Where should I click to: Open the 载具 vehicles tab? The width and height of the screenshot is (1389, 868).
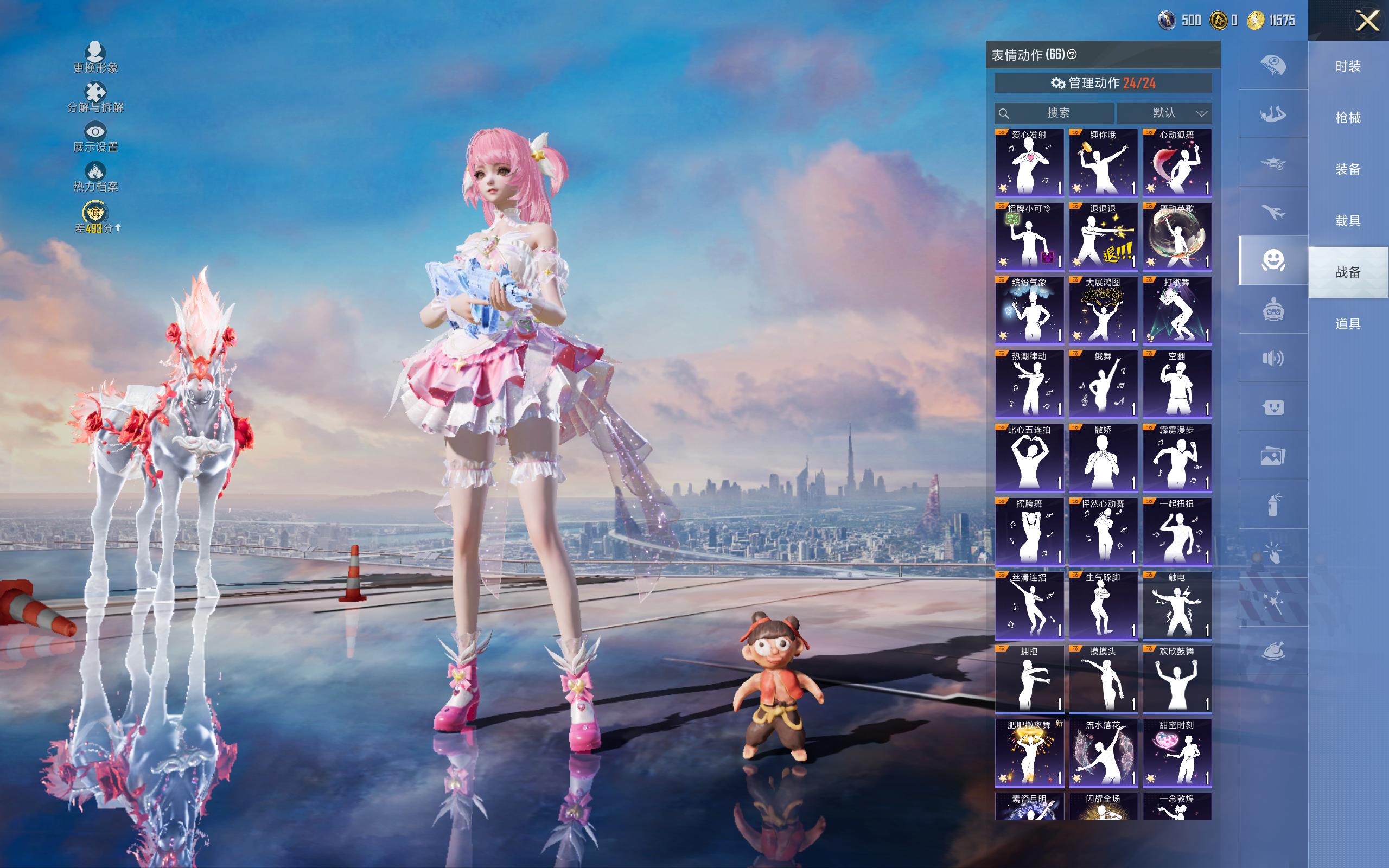point(1348,220)
